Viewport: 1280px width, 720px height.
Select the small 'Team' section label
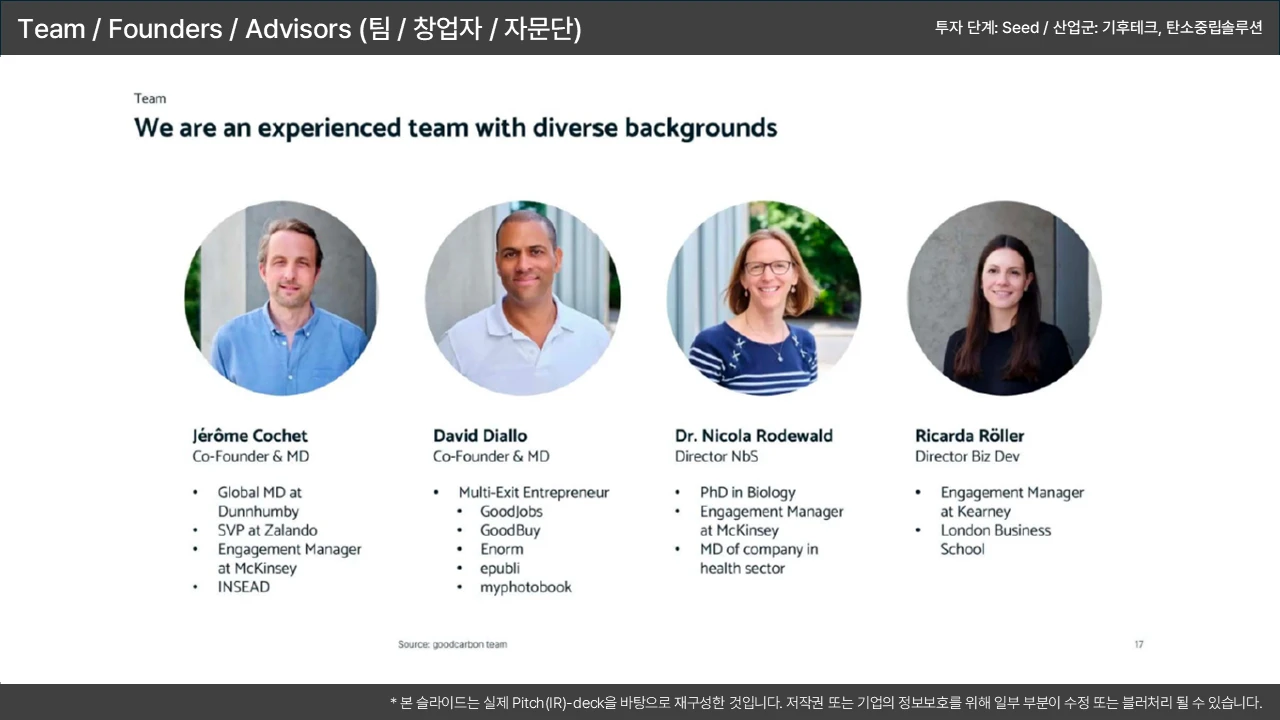pyautogui.click(x=150, y=98)
